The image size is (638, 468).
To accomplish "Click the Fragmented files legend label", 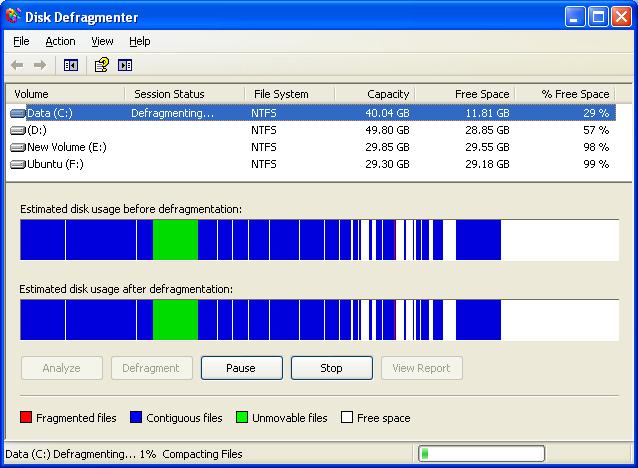I will pyautogui.click(x=76, y=418).
